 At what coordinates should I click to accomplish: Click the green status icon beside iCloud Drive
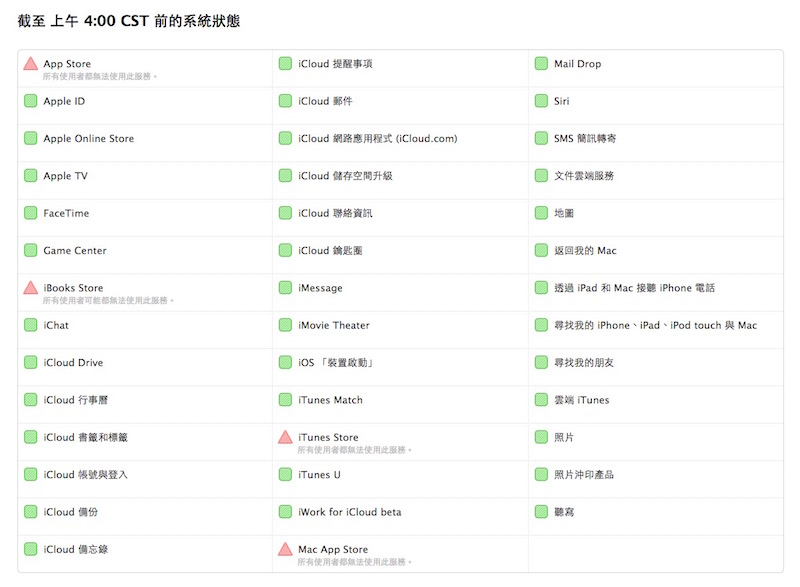(x=31, y=362)
